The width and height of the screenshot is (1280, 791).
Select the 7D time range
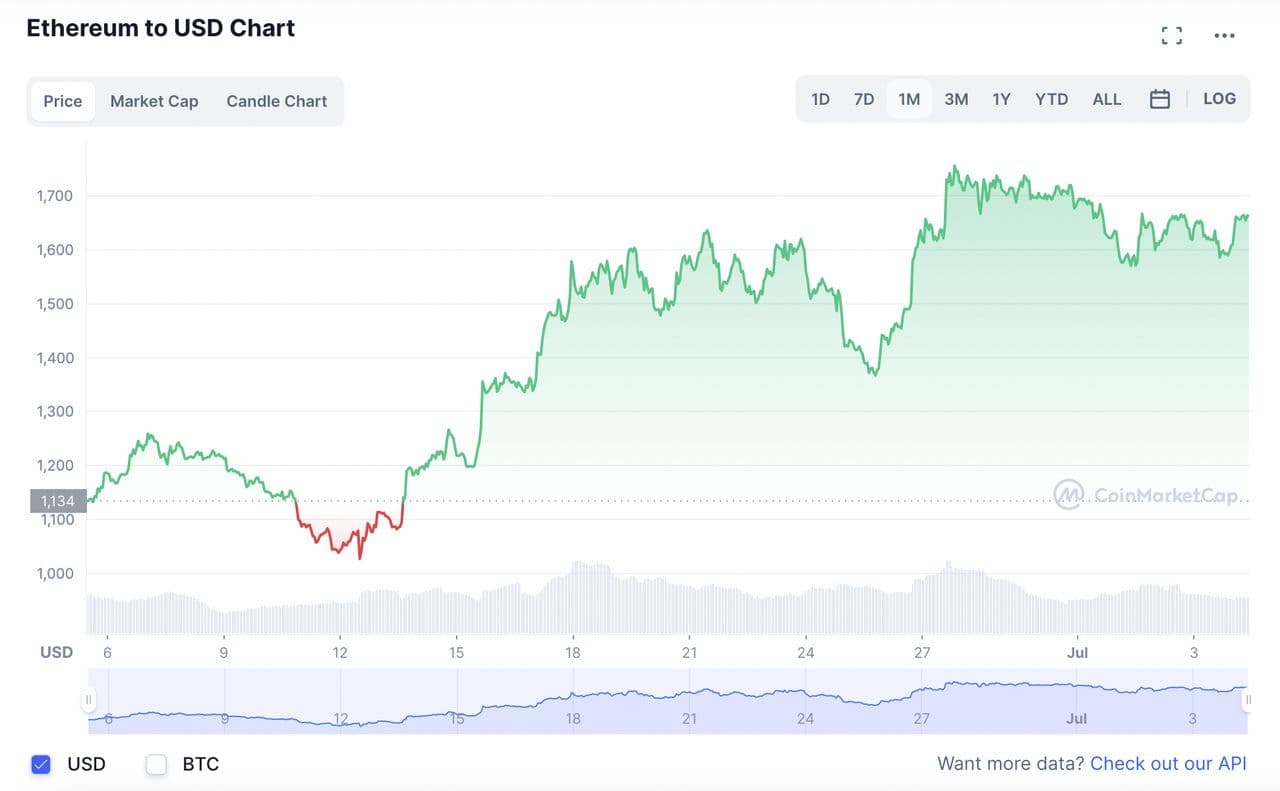(x=864, y=99)
